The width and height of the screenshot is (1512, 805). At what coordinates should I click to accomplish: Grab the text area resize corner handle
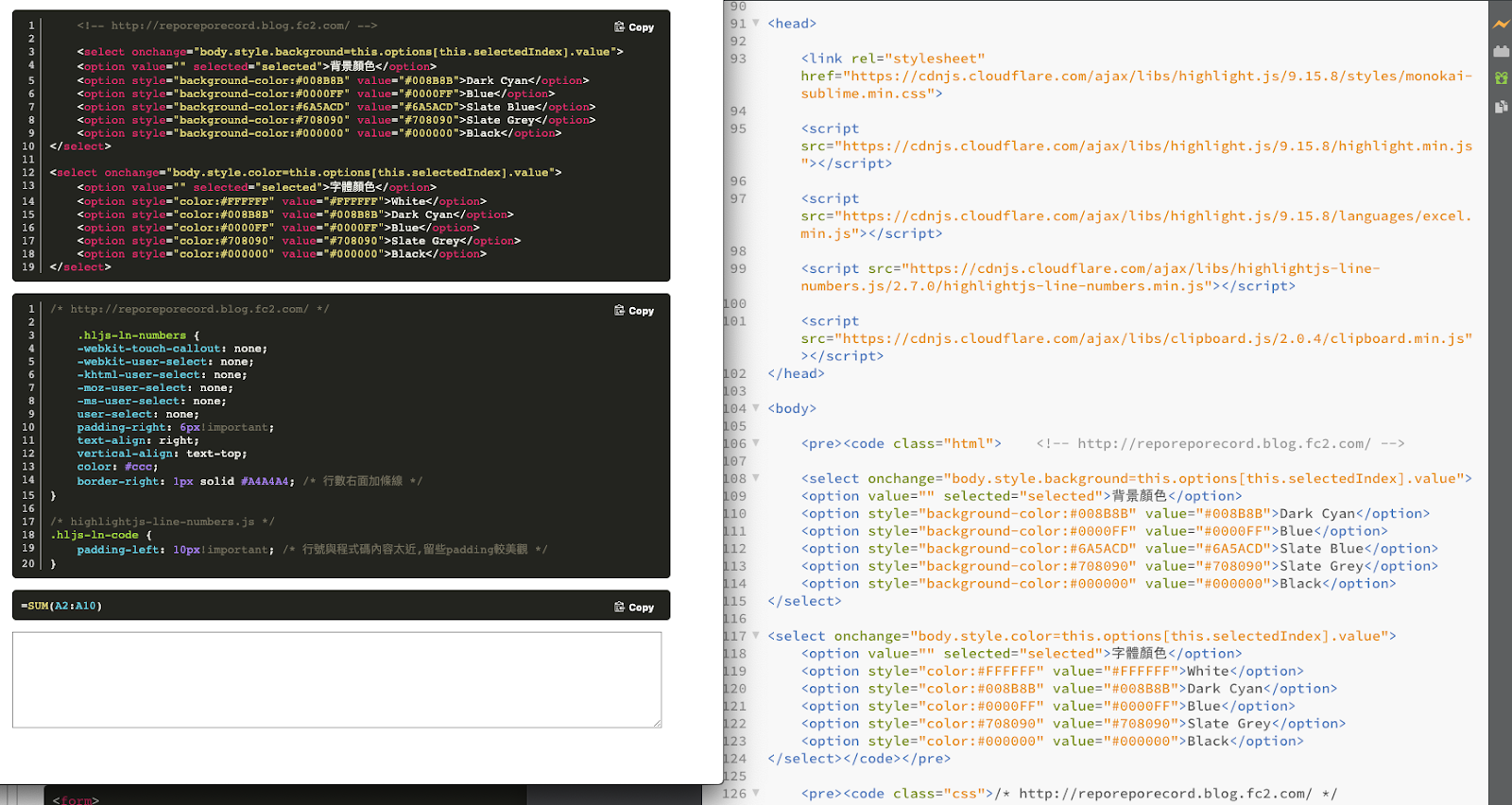point(657,723)
